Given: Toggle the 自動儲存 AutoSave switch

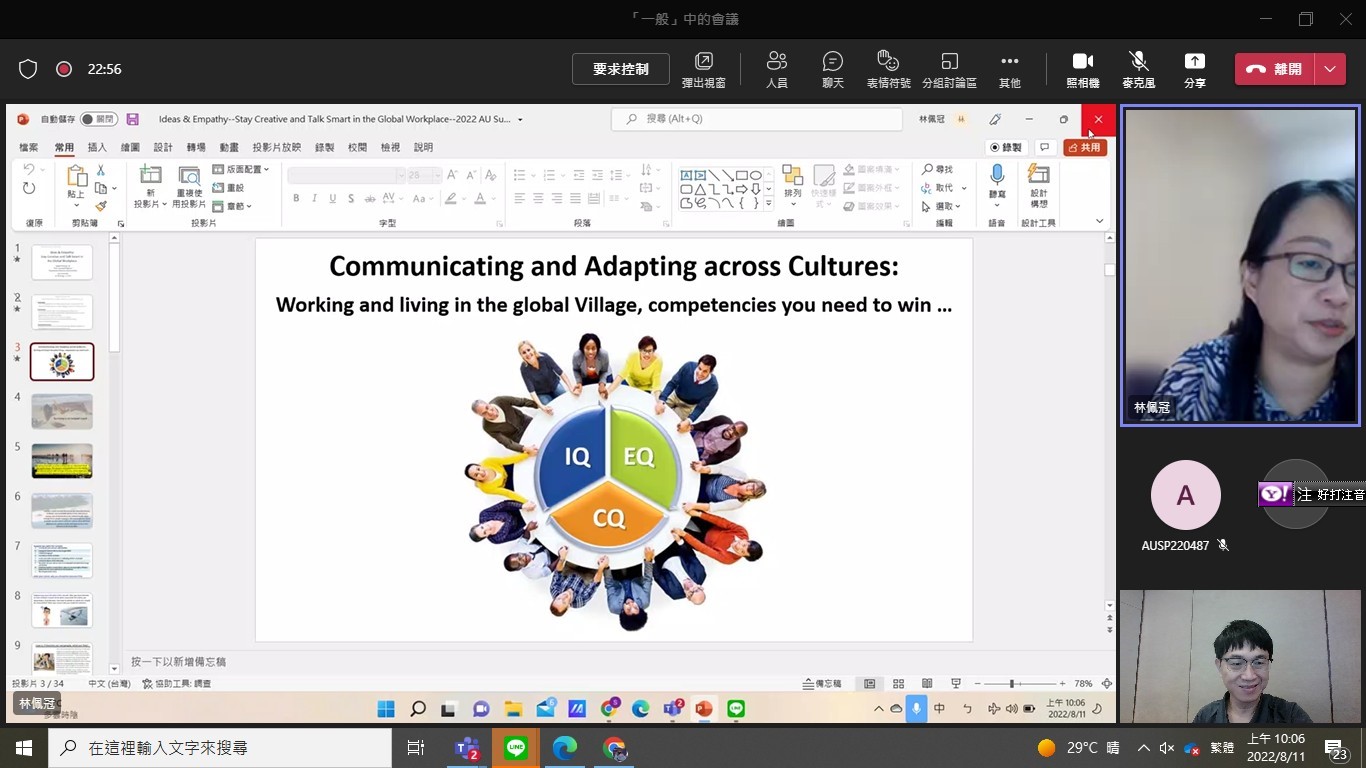Looking at the screenshot, I should 99,119.
